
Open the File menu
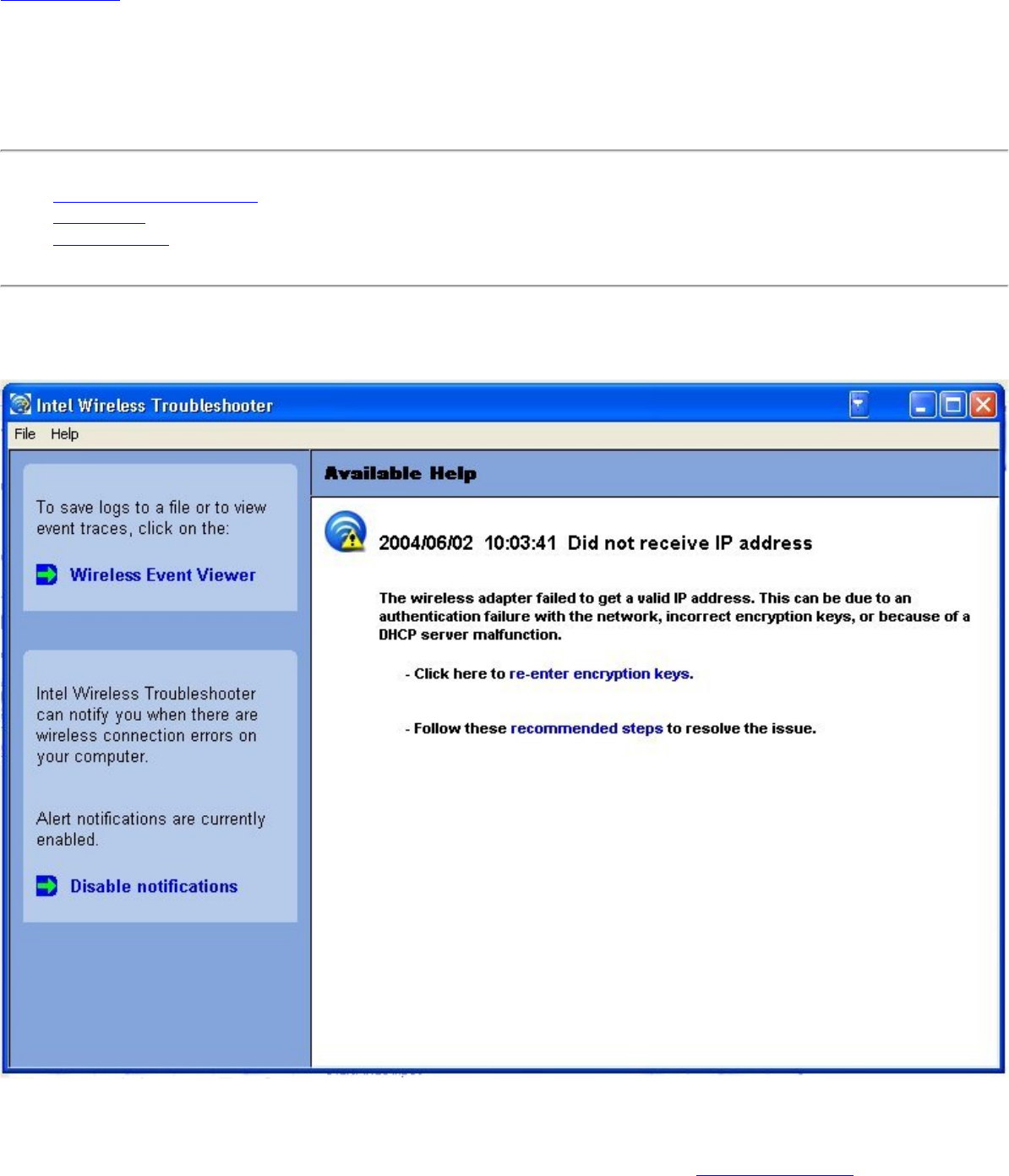point(25,433)
